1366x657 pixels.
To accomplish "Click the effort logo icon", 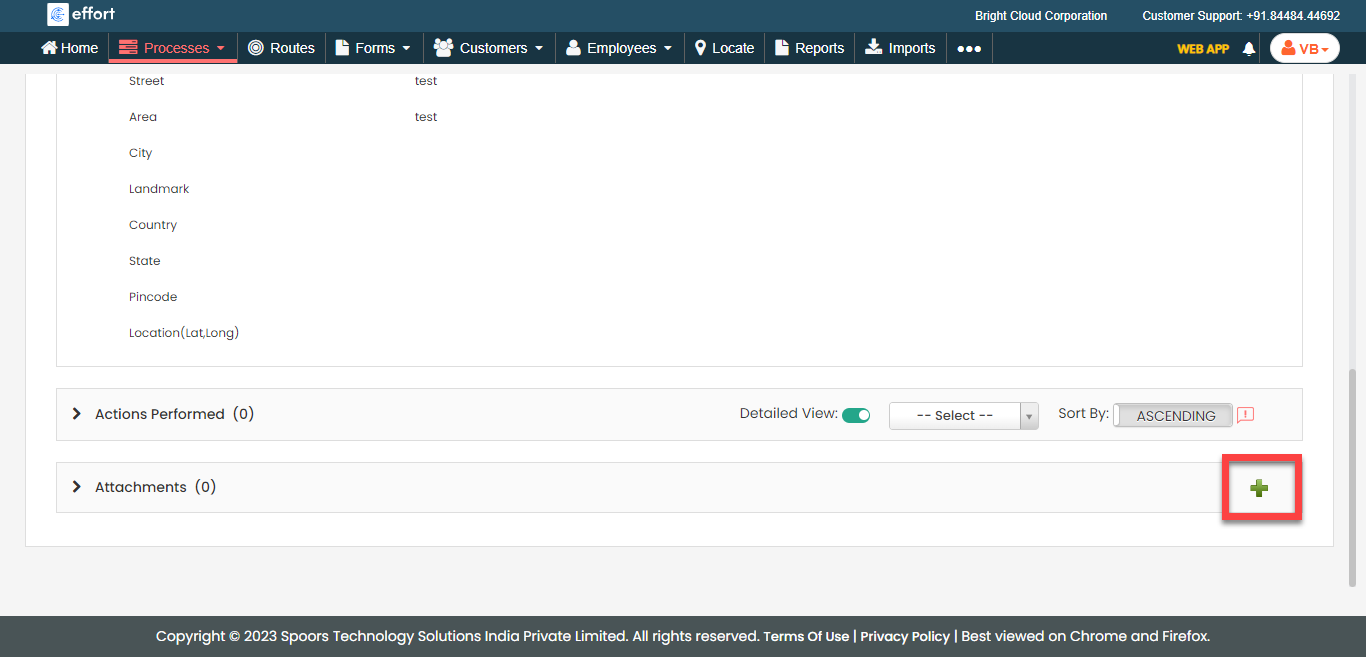I will [x=58, y=15].
